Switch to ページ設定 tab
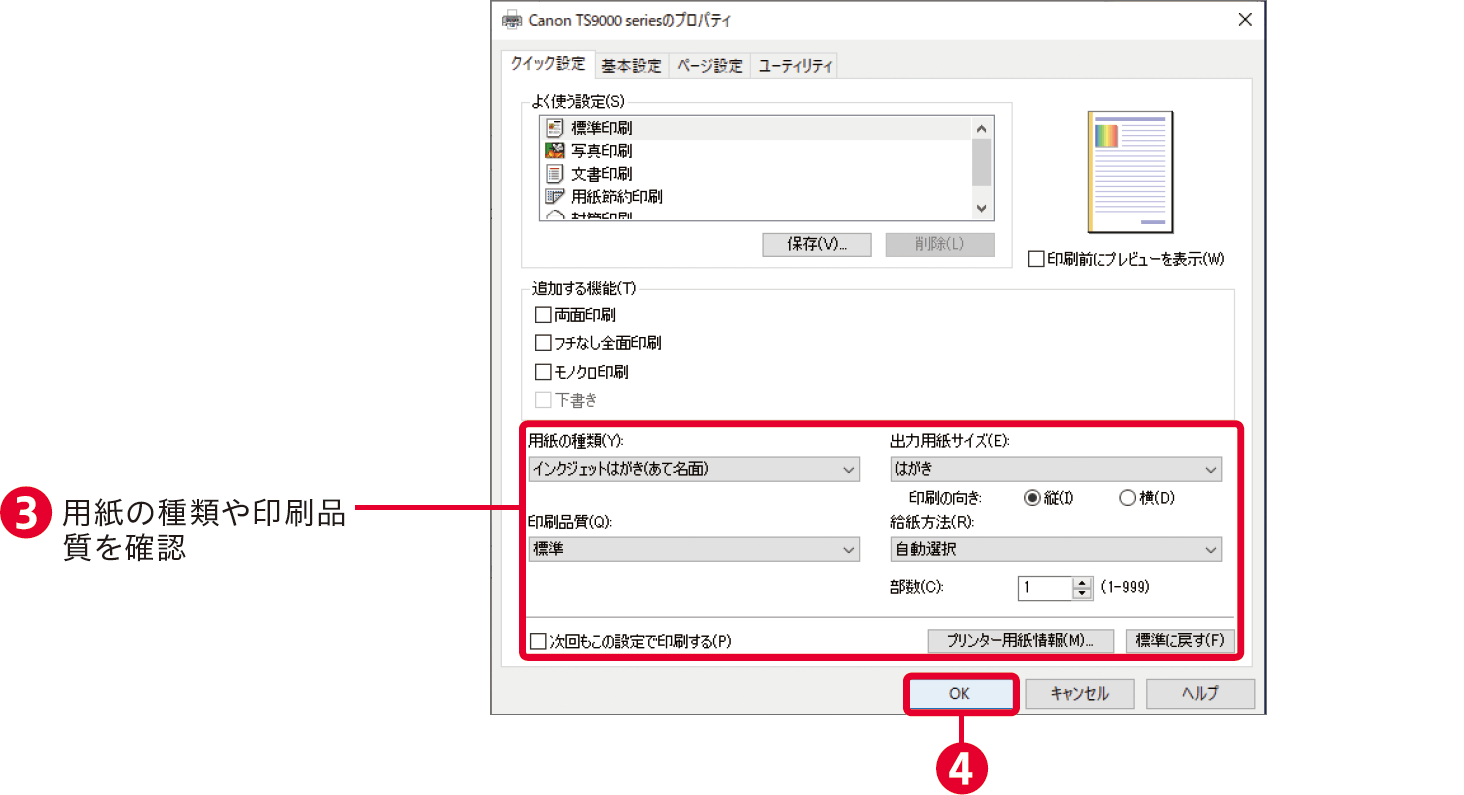 point(709,66)
